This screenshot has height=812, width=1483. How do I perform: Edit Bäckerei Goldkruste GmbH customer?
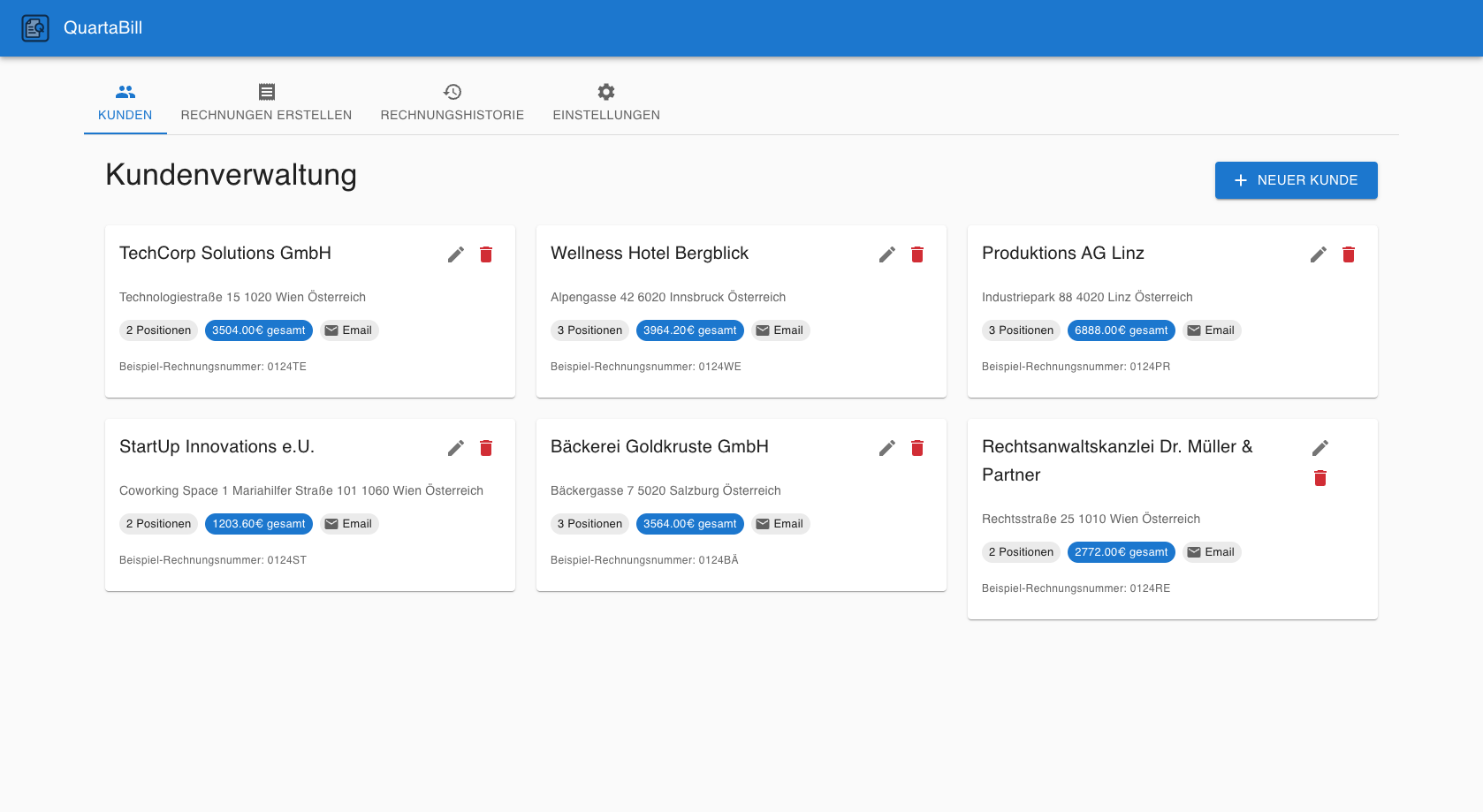pyautogui.click(x=887, y=448)
